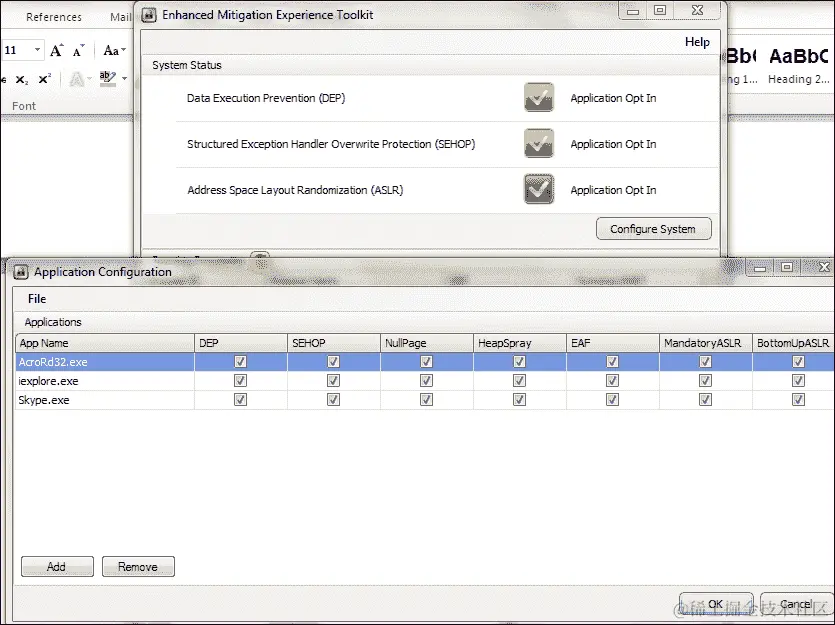Click the MandatoryASLR column header
The width and height of the screenshot is (835, 625).
tap(706, 343)
